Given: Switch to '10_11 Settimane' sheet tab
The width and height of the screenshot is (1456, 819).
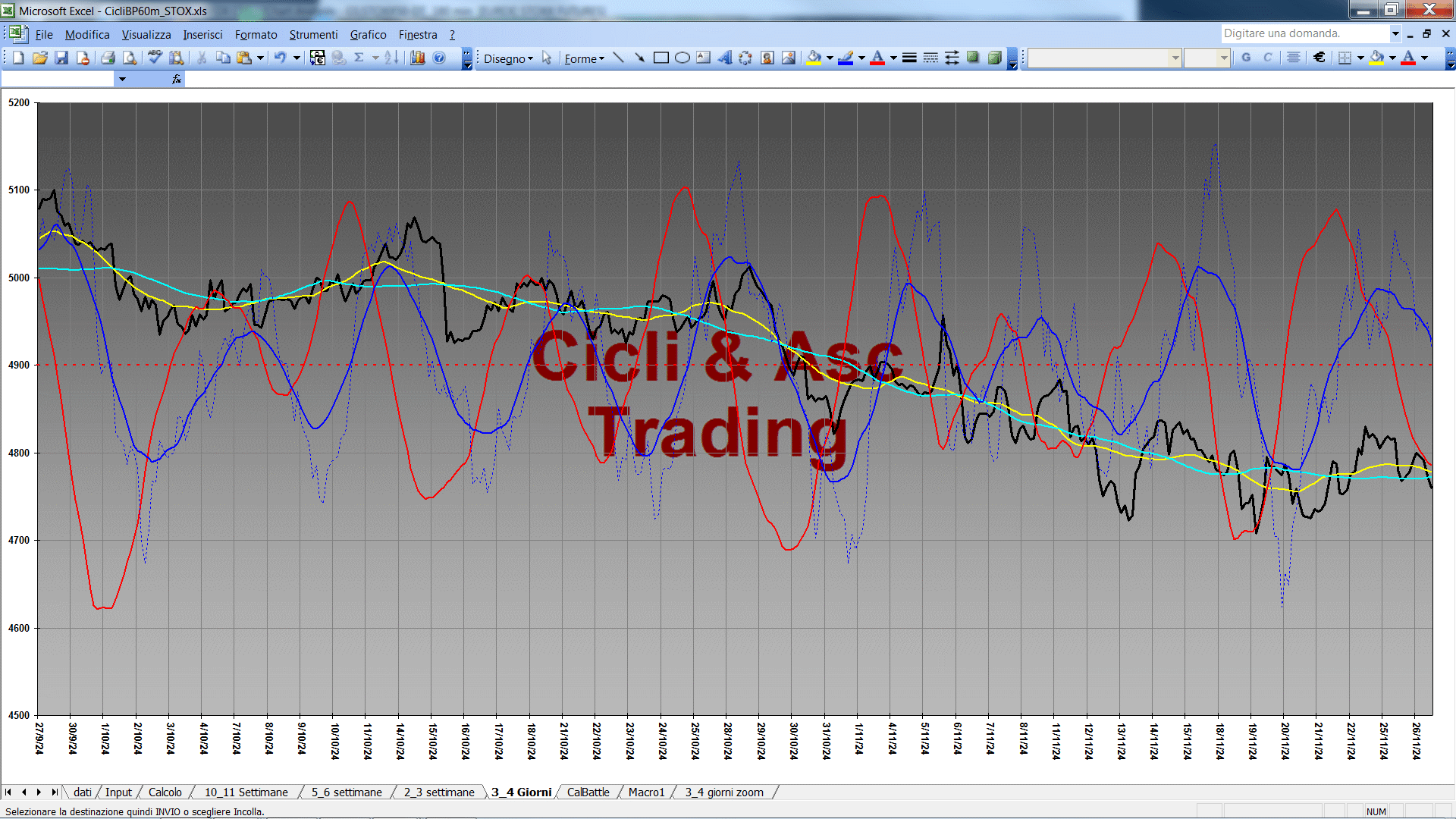Looking at the screenshot, I should pyautogui.click(x=246, y=792).
